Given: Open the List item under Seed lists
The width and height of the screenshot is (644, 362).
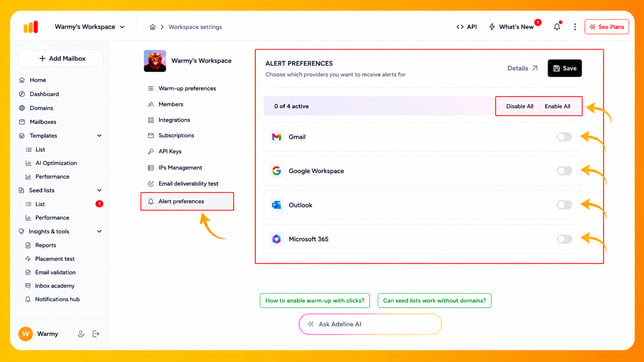Looking at the screenshot, I should [36, 204].
